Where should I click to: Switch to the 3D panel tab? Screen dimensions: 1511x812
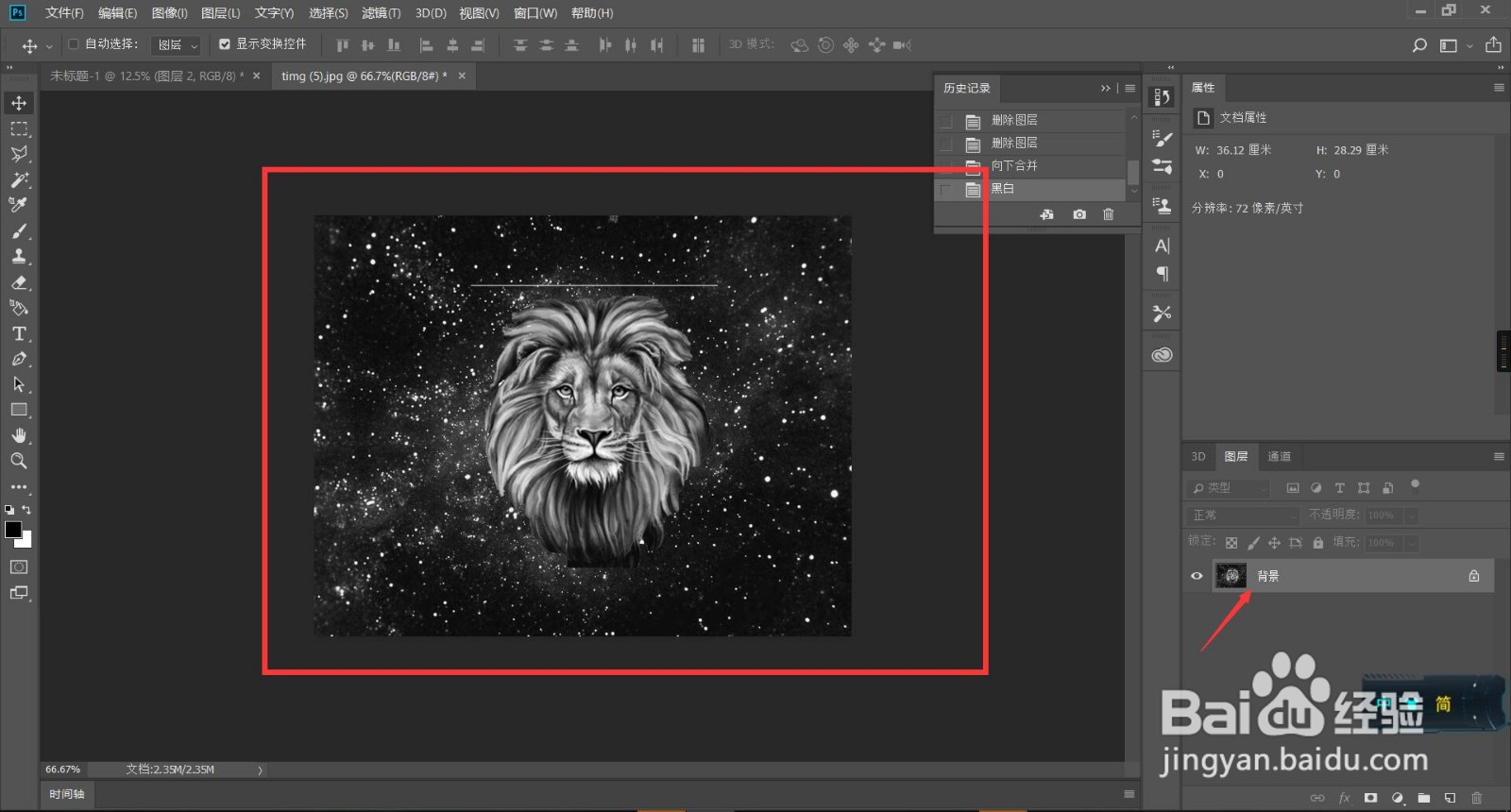[1198, 456]
